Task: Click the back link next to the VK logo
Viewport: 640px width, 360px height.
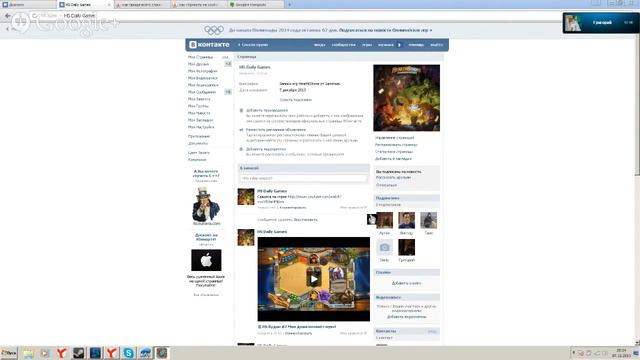Action: pos(253,45)
